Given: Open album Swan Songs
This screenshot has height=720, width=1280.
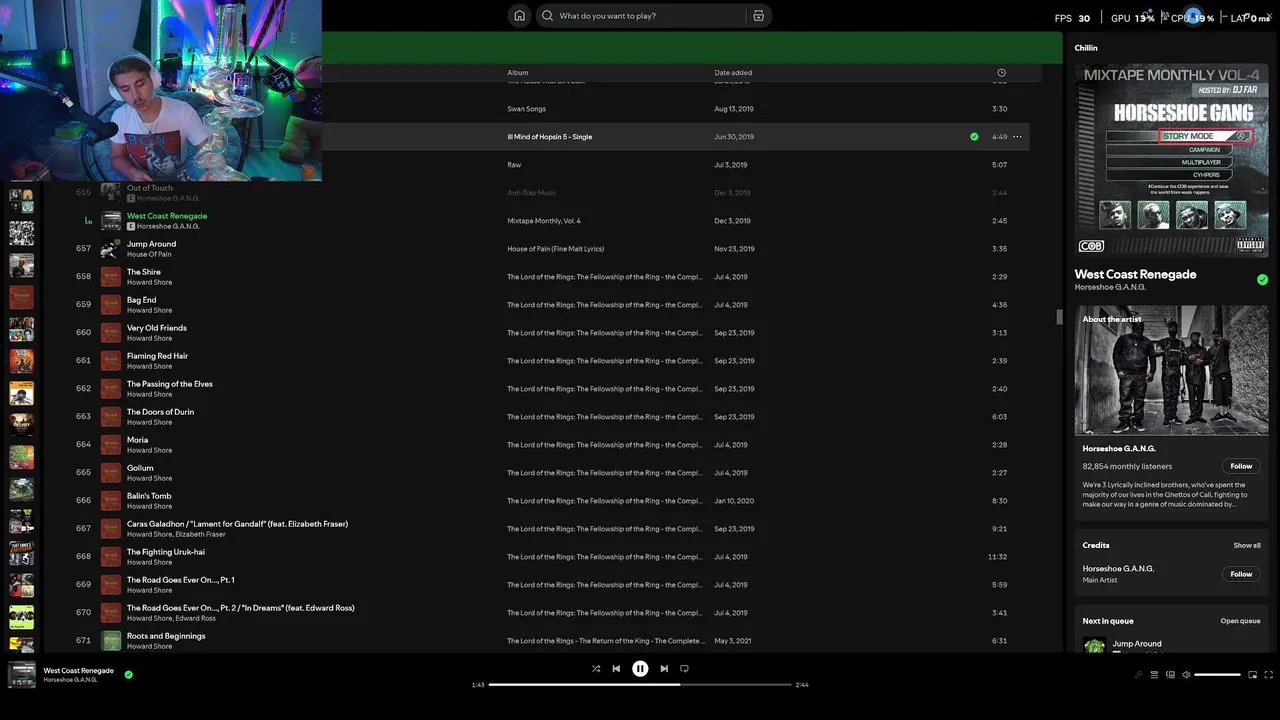Looking at the screenshot, I should tap(526, 109).
